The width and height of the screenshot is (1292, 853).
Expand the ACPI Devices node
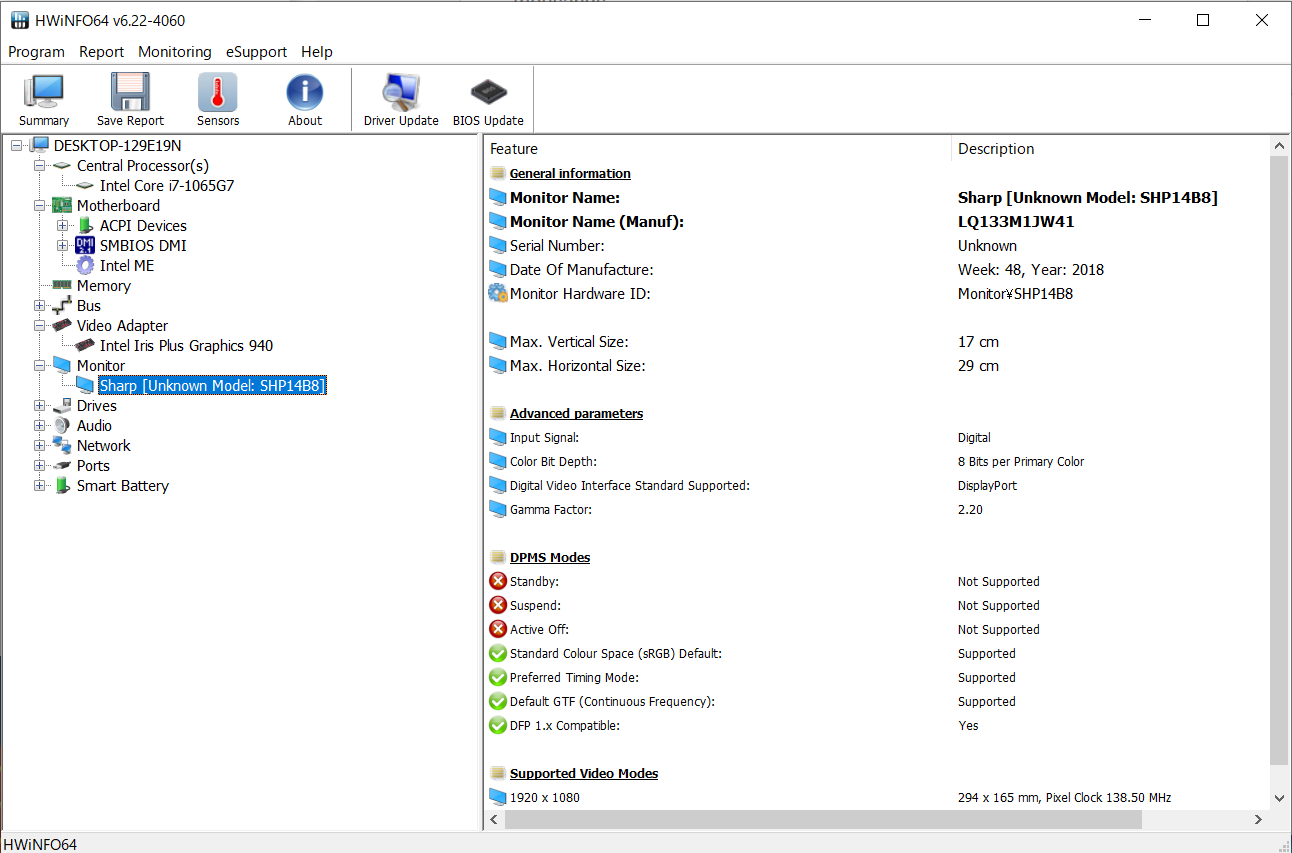point(62,226)
